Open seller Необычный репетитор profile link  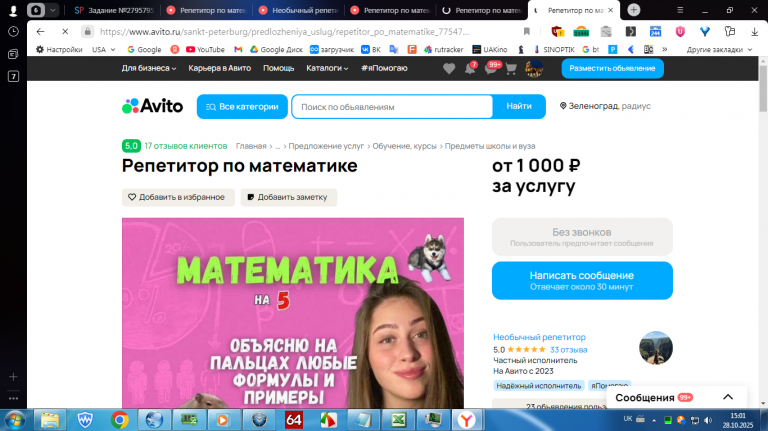539,337
